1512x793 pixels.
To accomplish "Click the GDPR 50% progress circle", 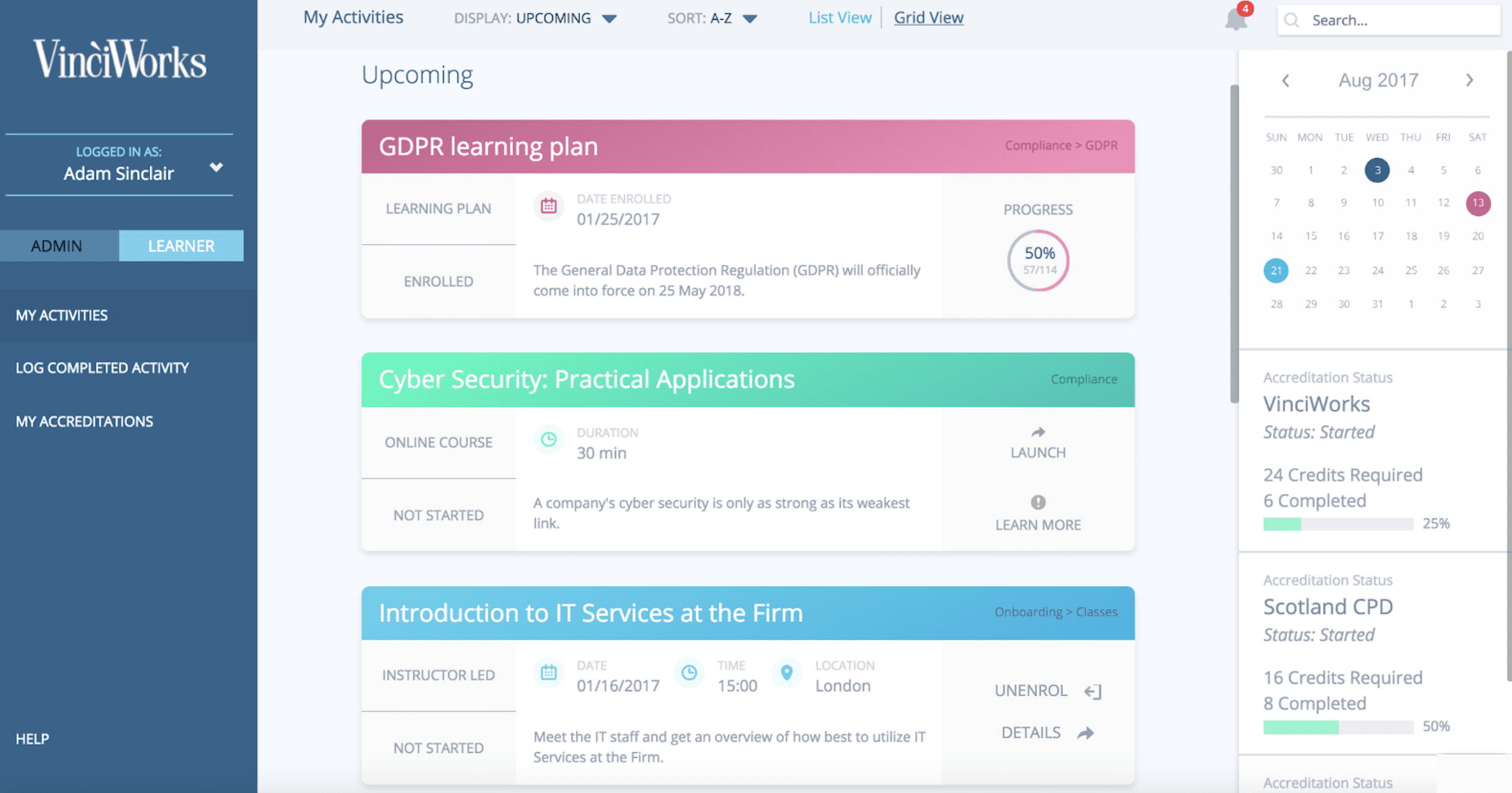I will [1038, 260].
